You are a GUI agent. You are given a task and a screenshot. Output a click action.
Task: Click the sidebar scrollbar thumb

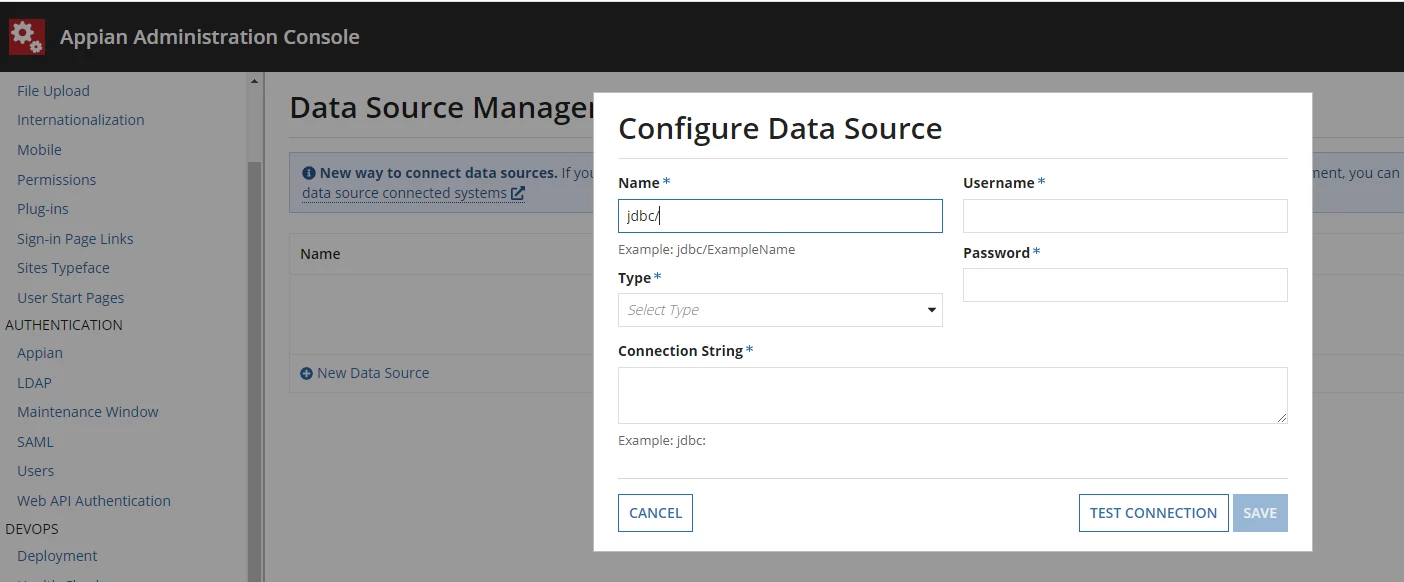254,370
